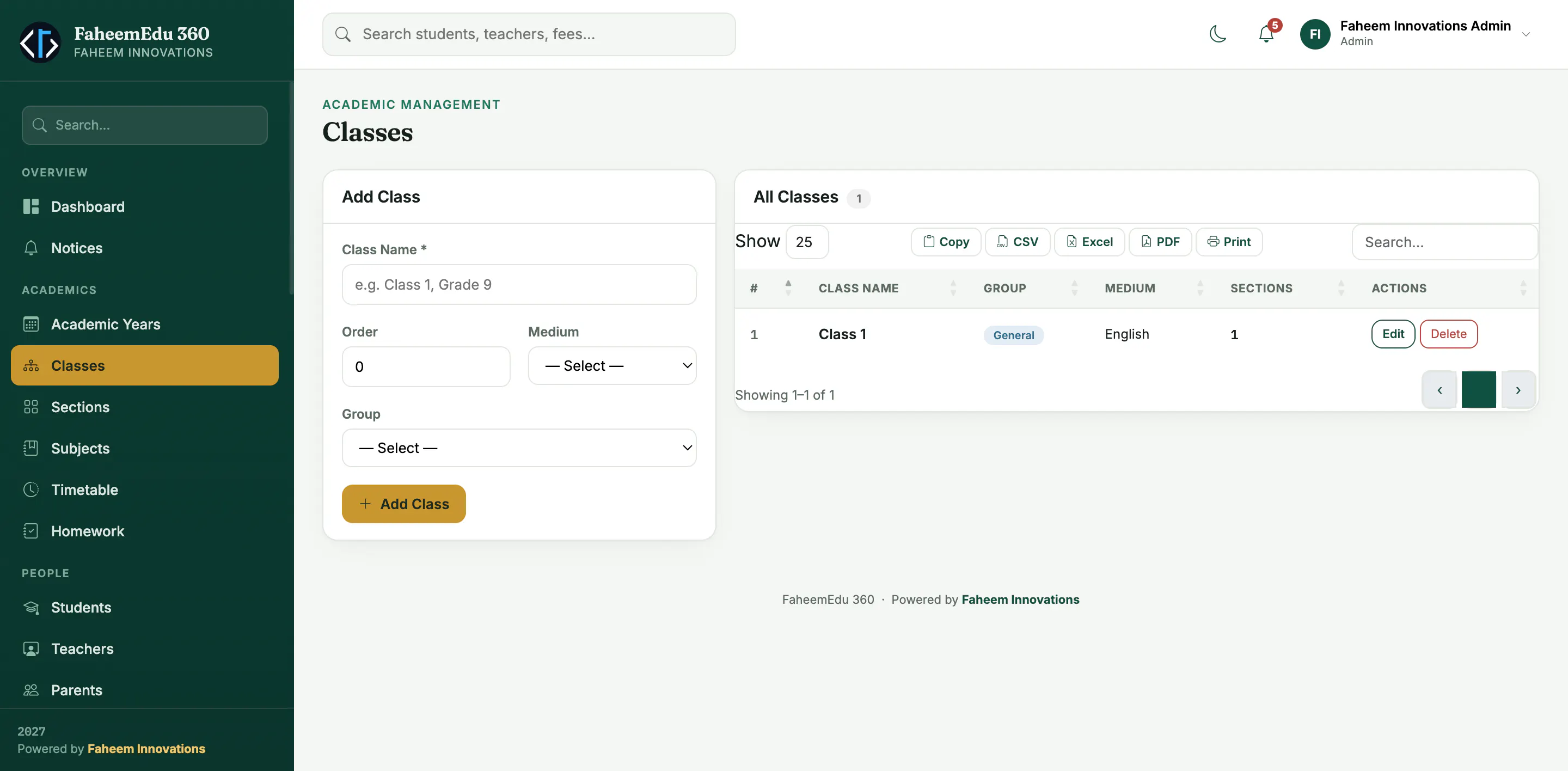Go to Parents list
The image size is (1568, 771).
(x=145, y=690)
